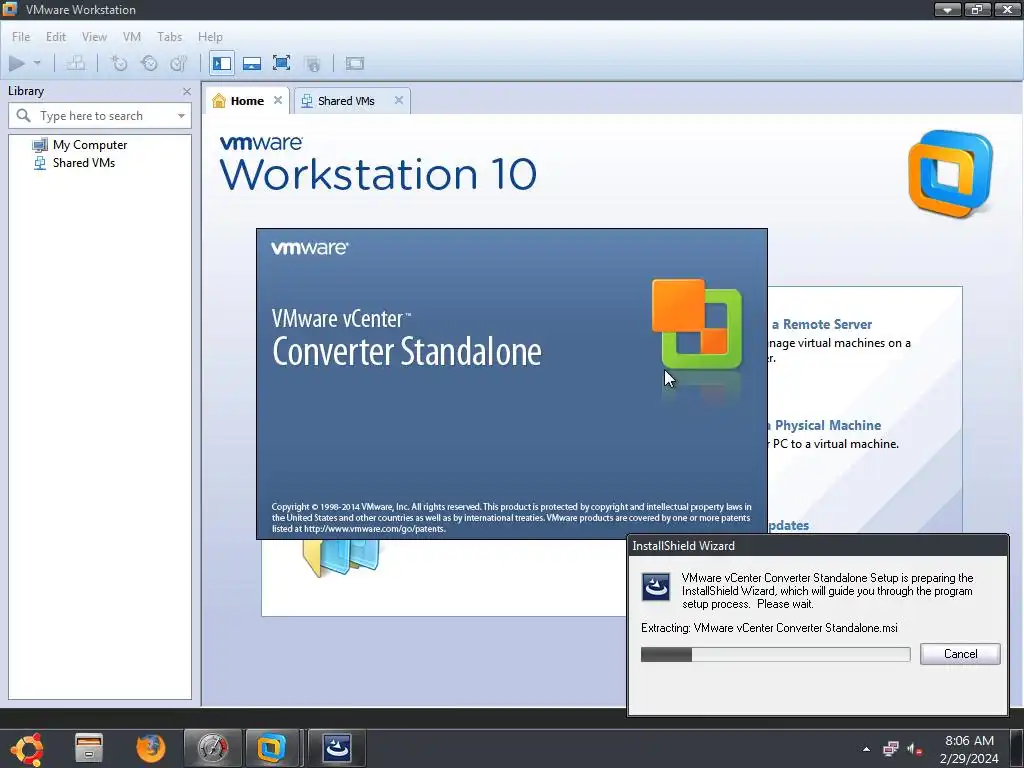The height and width of the screenshot is (768, 1024).
Task: Expand hidden system tray icons arrow
Action: (866, 749)
